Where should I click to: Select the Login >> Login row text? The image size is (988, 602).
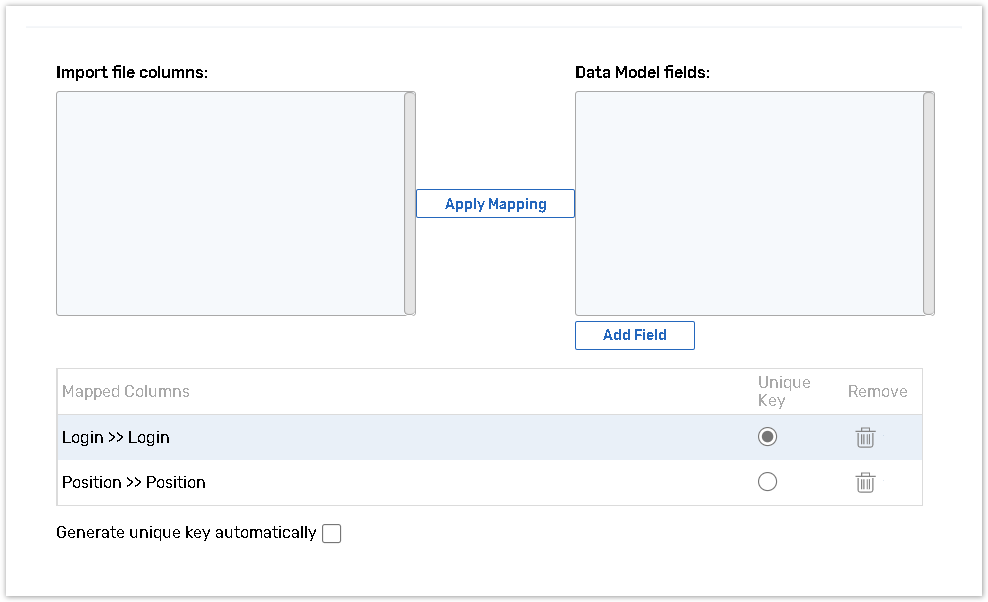(116, 438)
